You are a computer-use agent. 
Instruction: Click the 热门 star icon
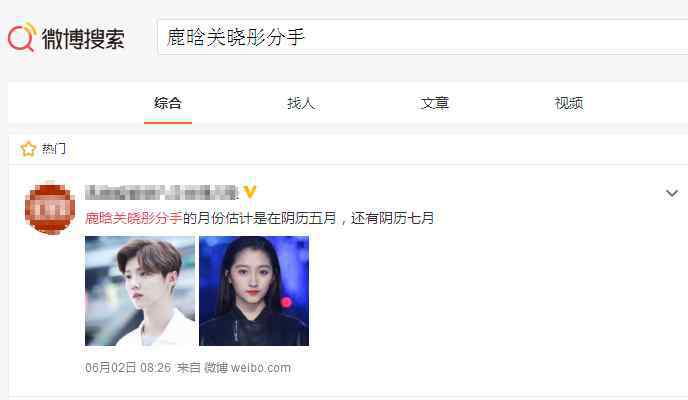[x=28, y=149]
